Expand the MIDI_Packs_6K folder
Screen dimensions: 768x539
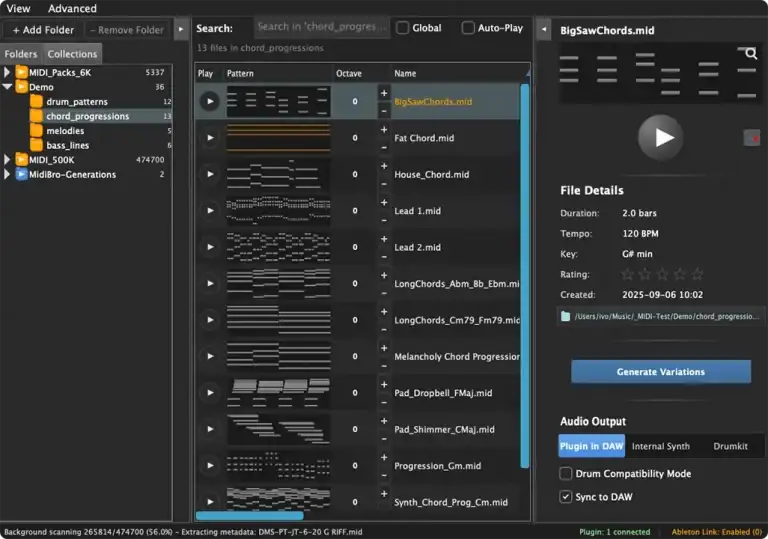pos(7,73)
